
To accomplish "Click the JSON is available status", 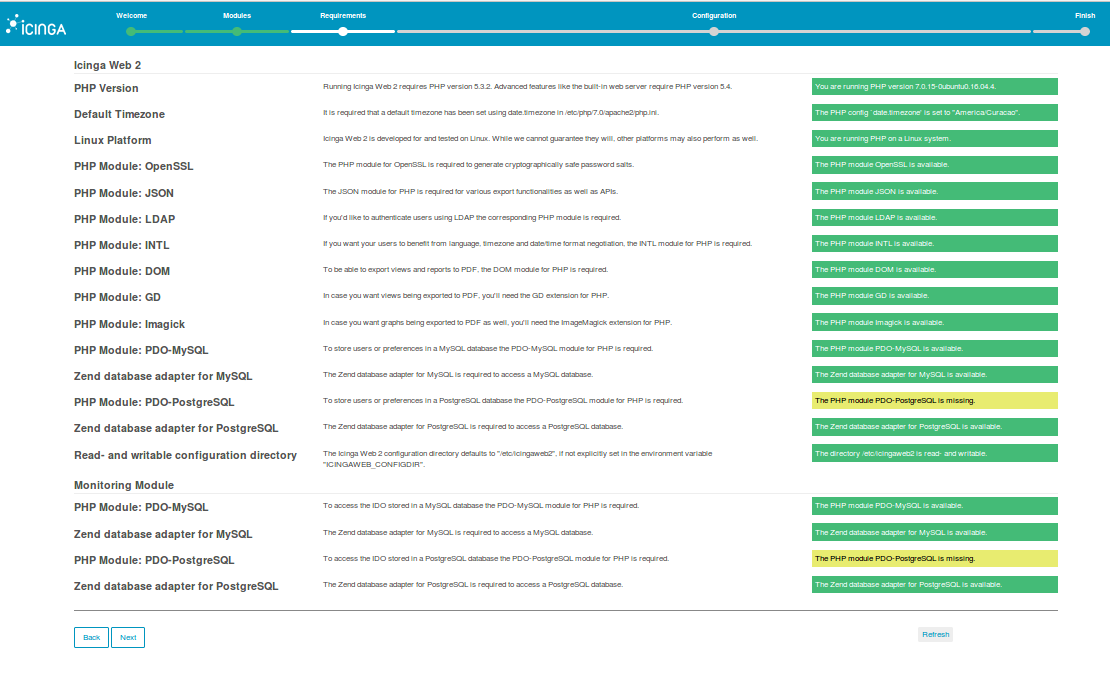I will (x=934, y=191).
